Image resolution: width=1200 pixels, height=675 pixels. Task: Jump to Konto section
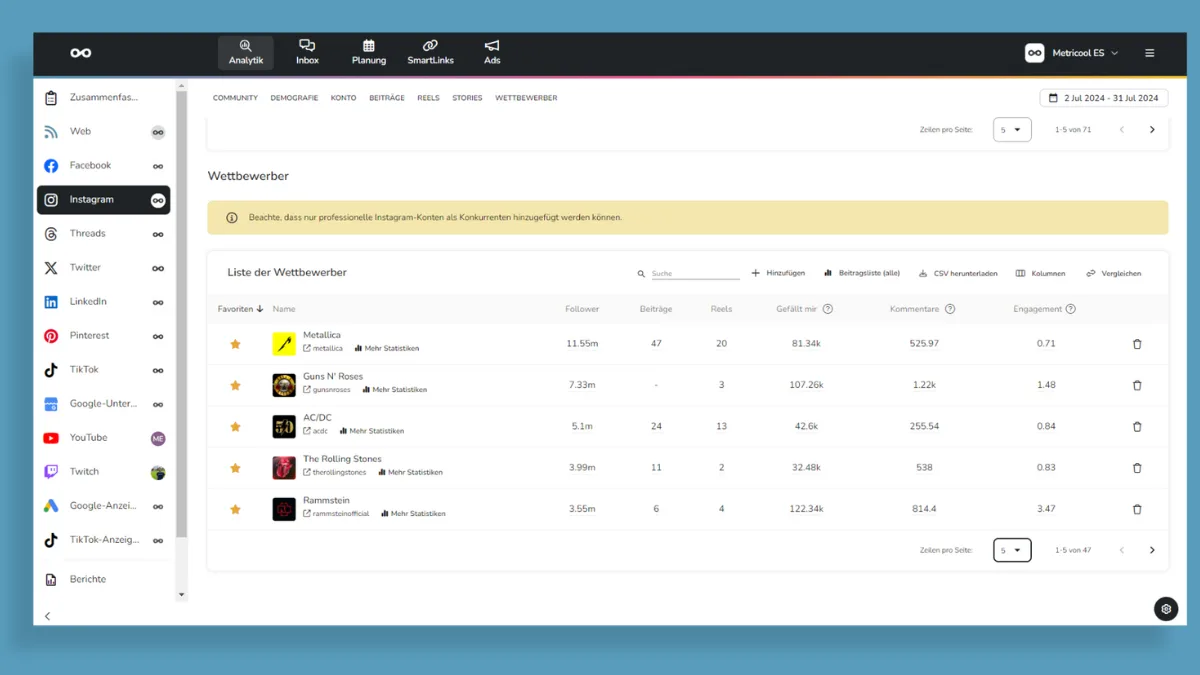[x=343, y=98]
